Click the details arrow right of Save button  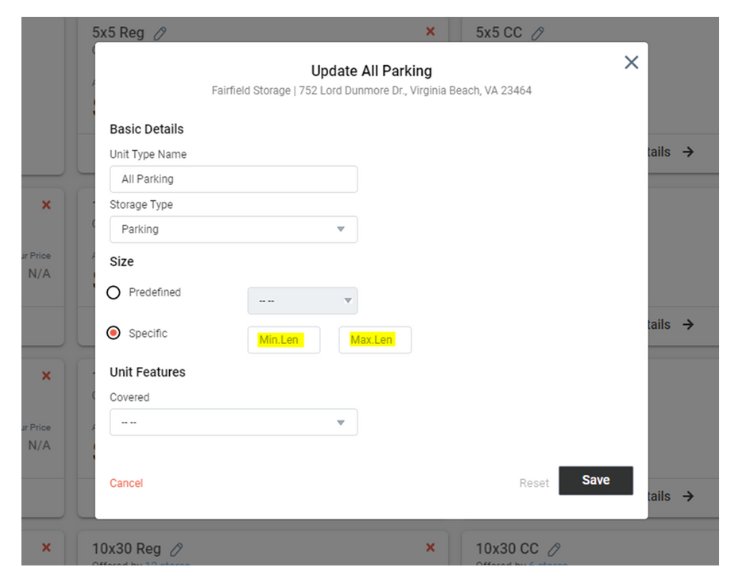tap(687, 496)
